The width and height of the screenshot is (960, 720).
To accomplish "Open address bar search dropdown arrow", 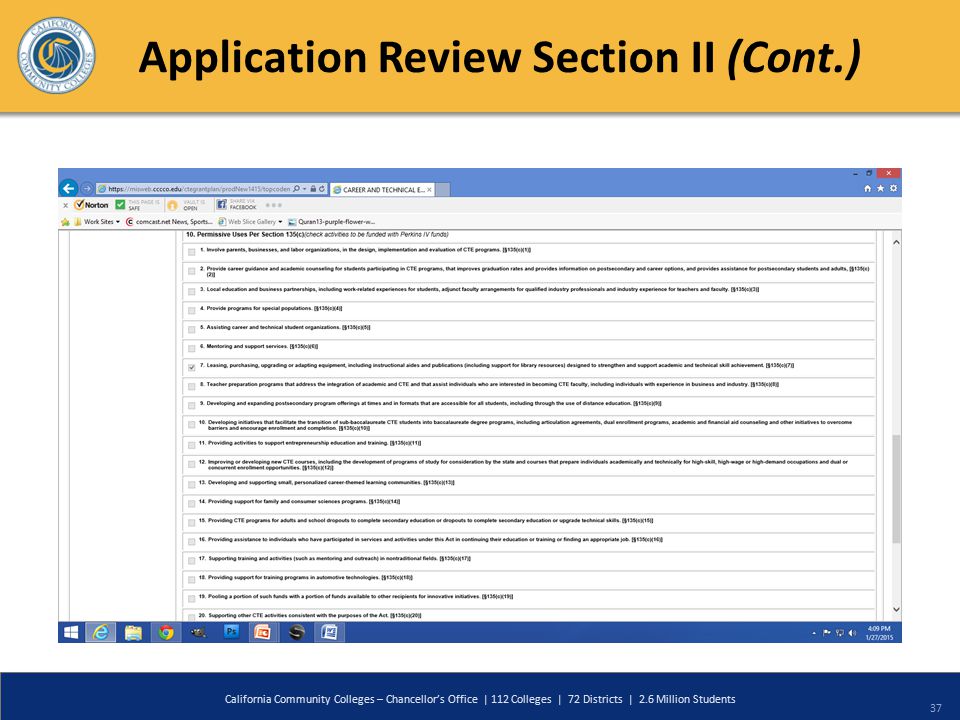I will (304, 189).
